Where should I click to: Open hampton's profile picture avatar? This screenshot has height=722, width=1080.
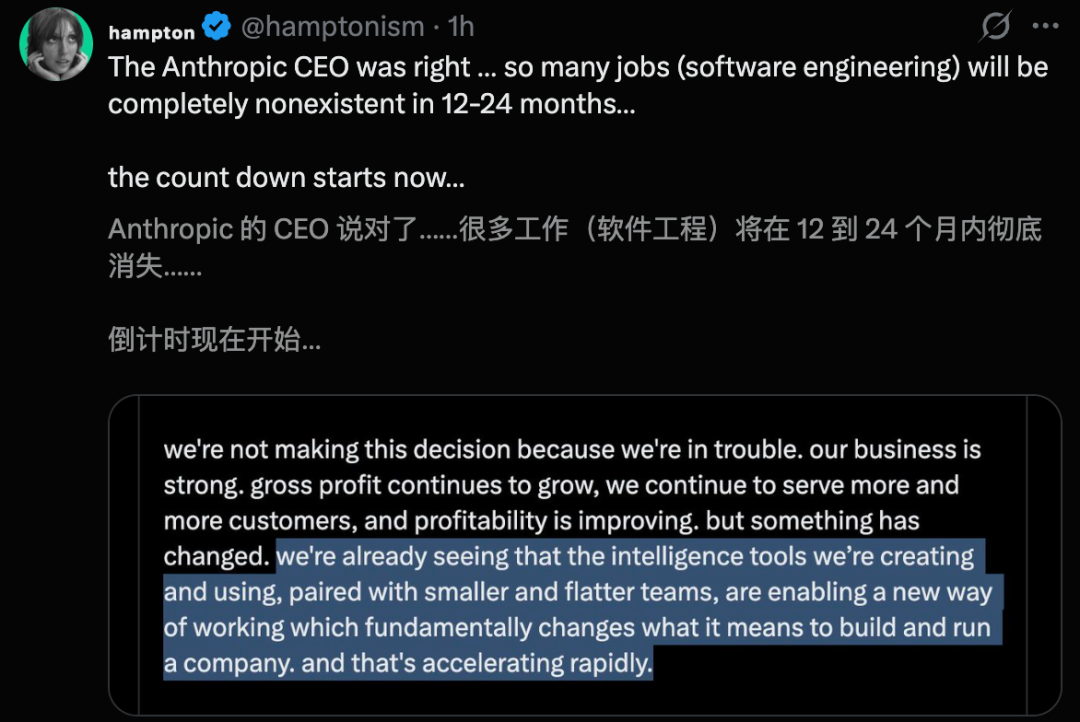pyautogui.click(x=56, y=44)
